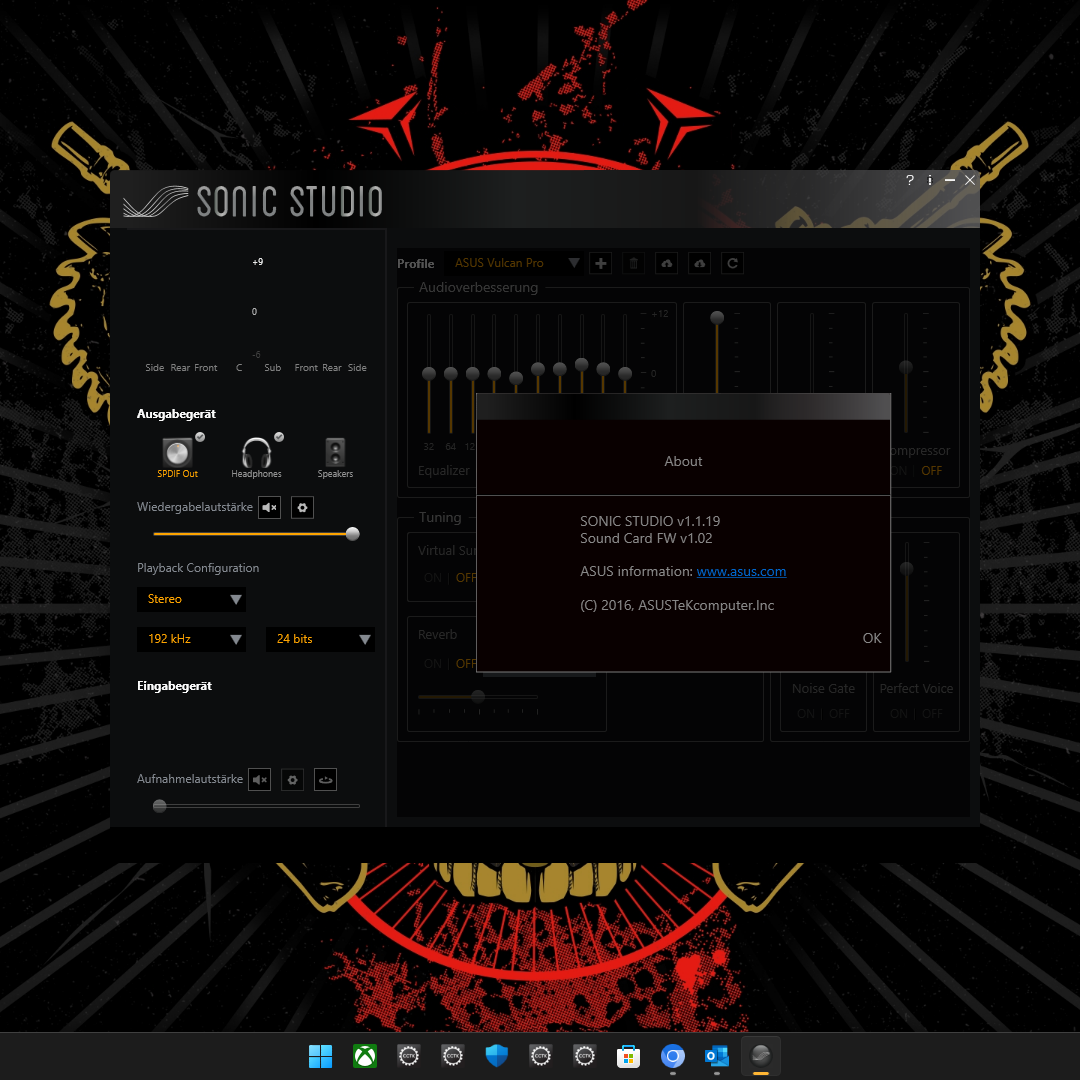1080x1080 pixels.
Task: Click OK in the About dialog
Action: (871, 638)
